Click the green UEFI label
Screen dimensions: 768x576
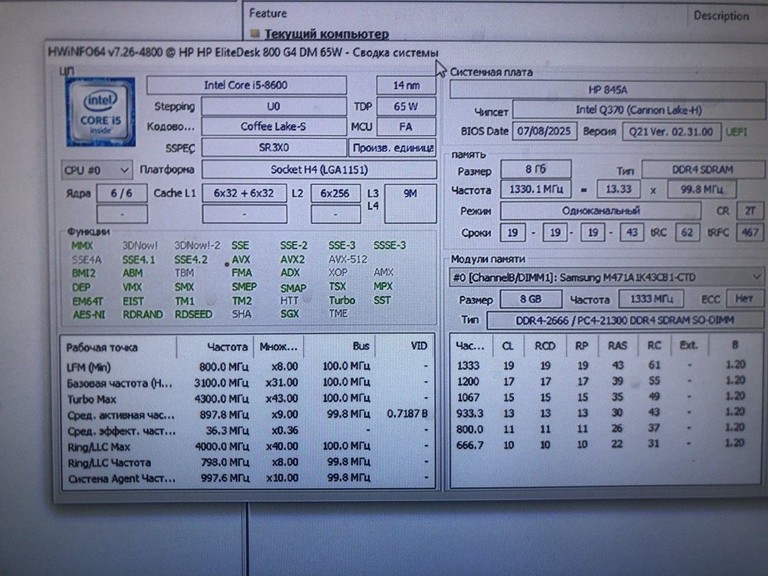(737, 132)
